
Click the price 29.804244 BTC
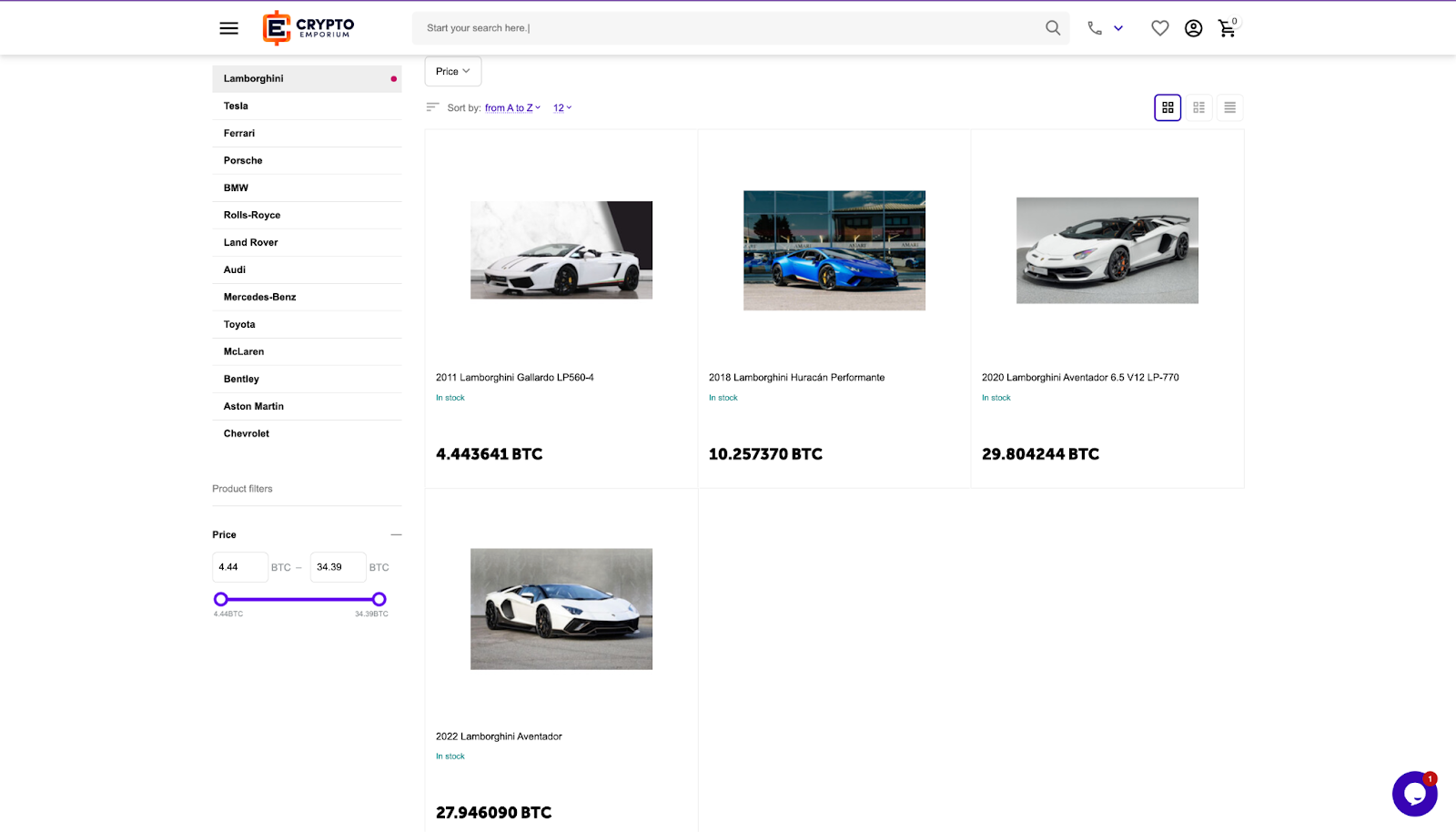pos(1041,454)
